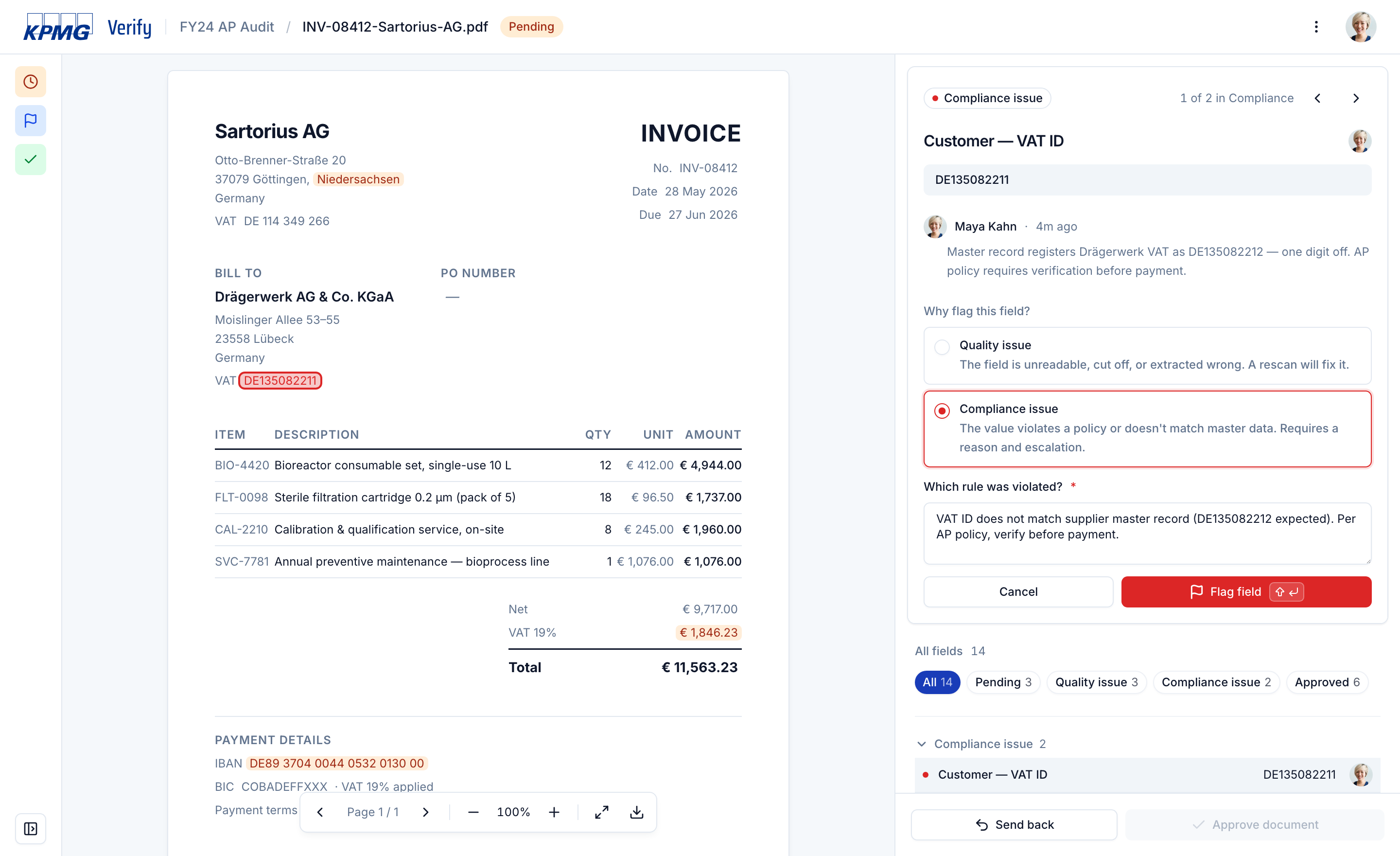Click avatar in Customer — VAT ID list row

(x=1361, y=775)
